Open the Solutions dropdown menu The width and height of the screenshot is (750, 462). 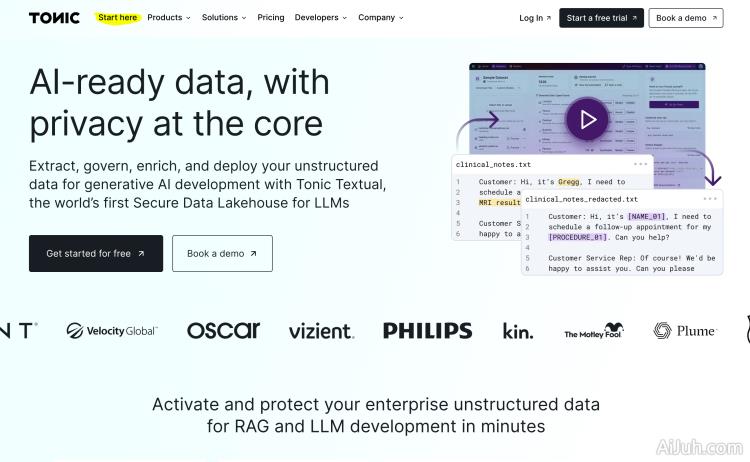[x=224, y=18]
